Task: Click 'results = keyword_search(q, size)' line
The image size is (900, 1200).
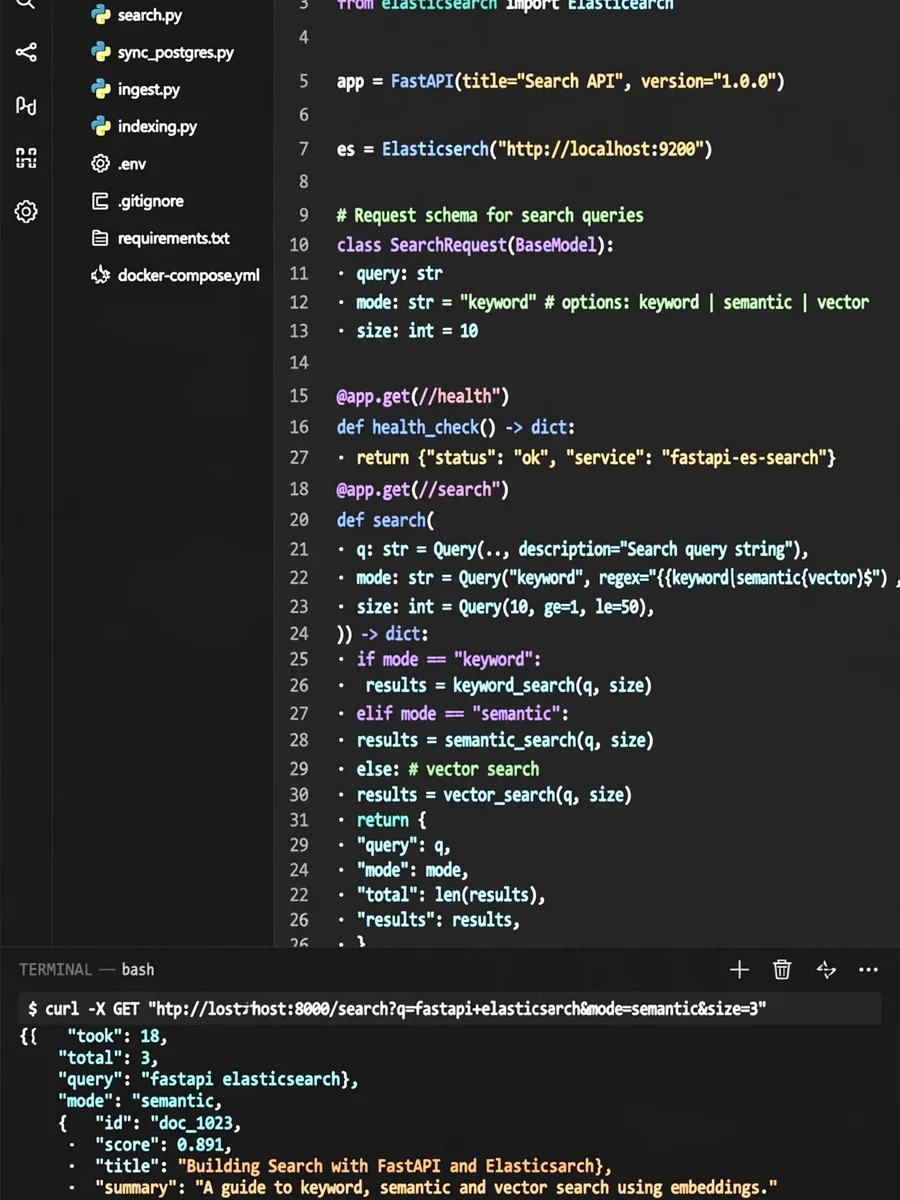Action: (x=508, y=685)
